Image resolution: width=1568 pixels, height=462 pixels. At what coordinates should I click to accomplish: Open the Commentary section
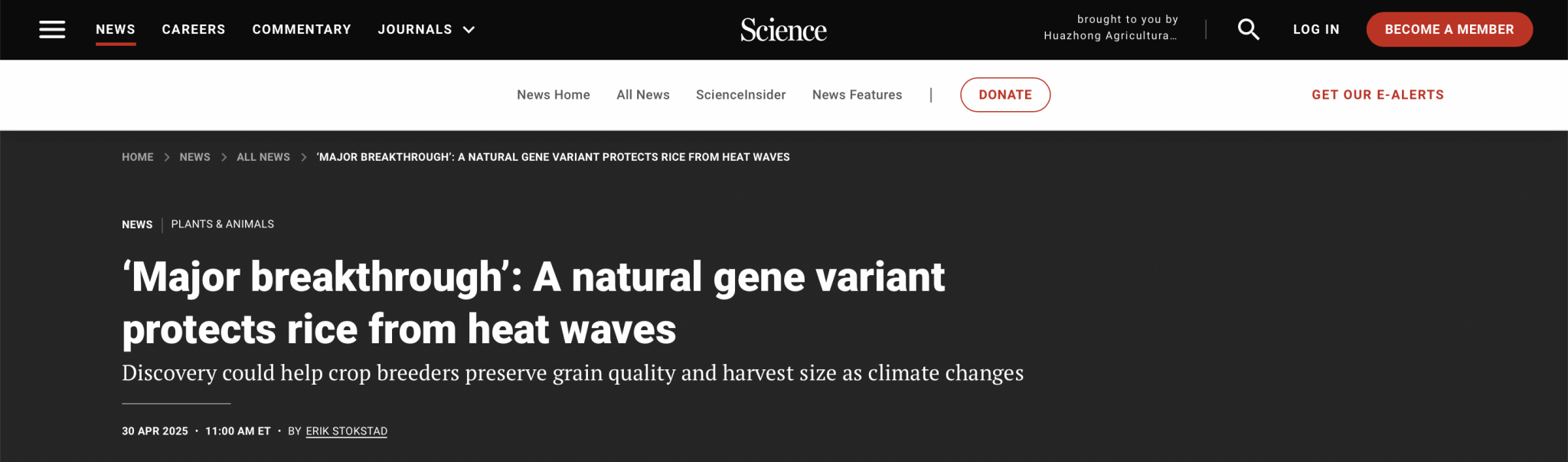click(x=302, y=29)
